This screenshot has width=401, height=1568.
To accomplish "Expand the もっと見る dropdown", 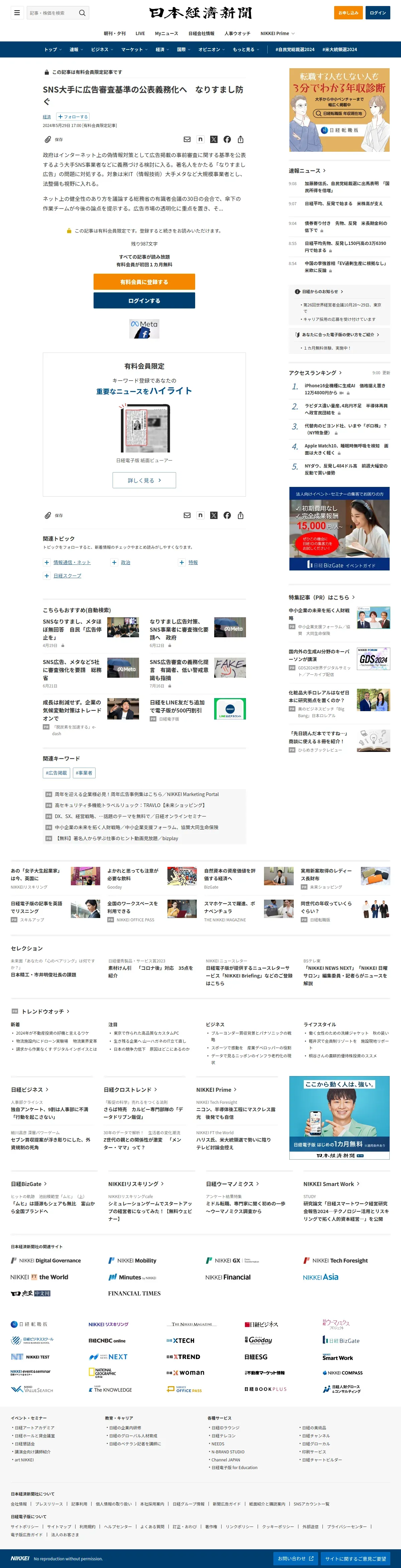I will pyautogui.click(x=246, y=49).
